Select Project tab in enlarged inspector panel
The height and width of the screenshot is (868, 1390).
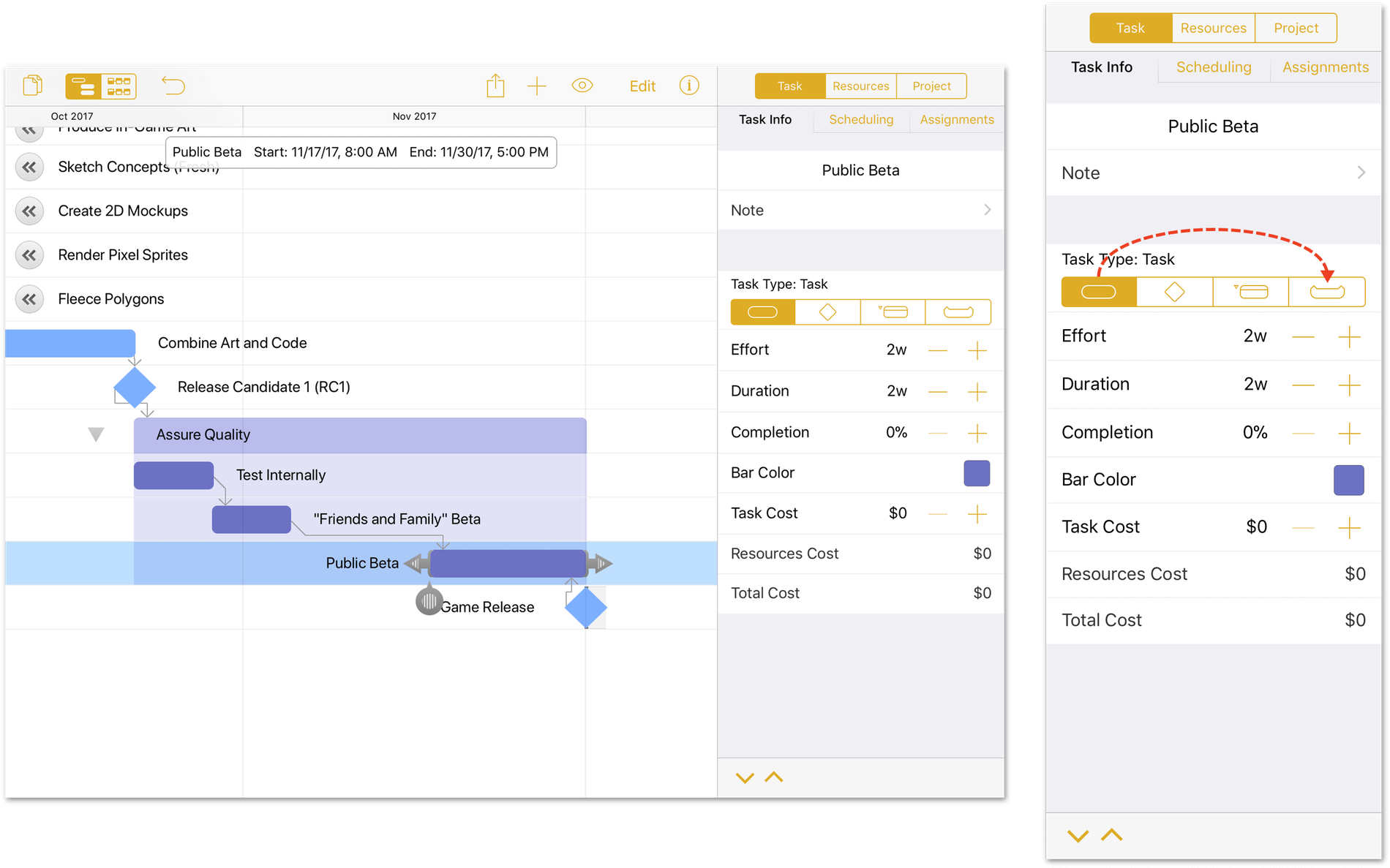point(1296,28)
